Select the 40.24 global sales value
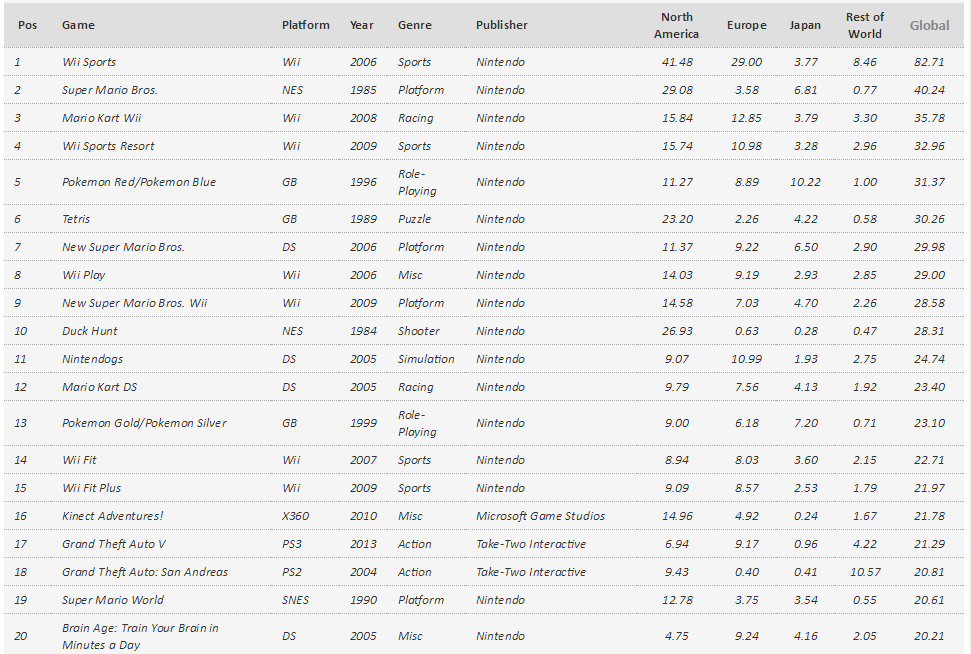The width and height of the screenshot is (971, 654). coord(929,90)
